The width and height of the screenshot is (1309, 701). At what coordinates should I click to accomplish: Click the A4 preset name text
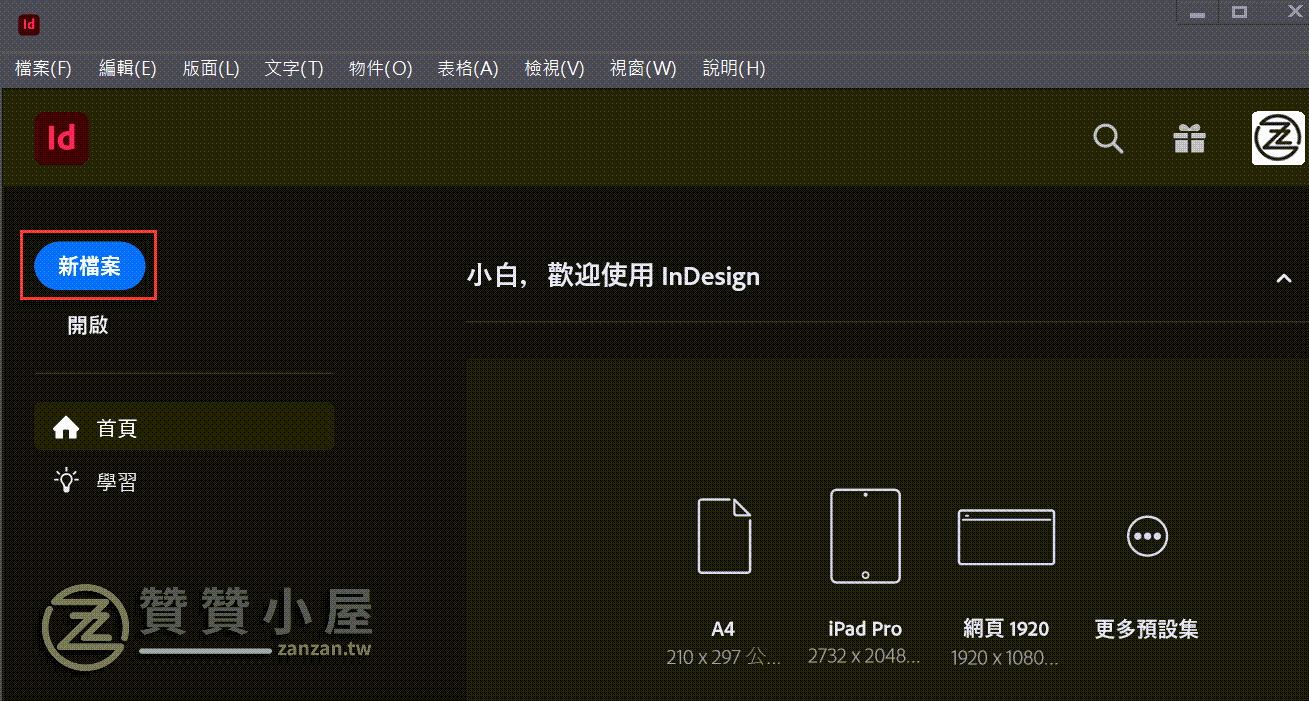pyautogui.click(x=723, y=629)
